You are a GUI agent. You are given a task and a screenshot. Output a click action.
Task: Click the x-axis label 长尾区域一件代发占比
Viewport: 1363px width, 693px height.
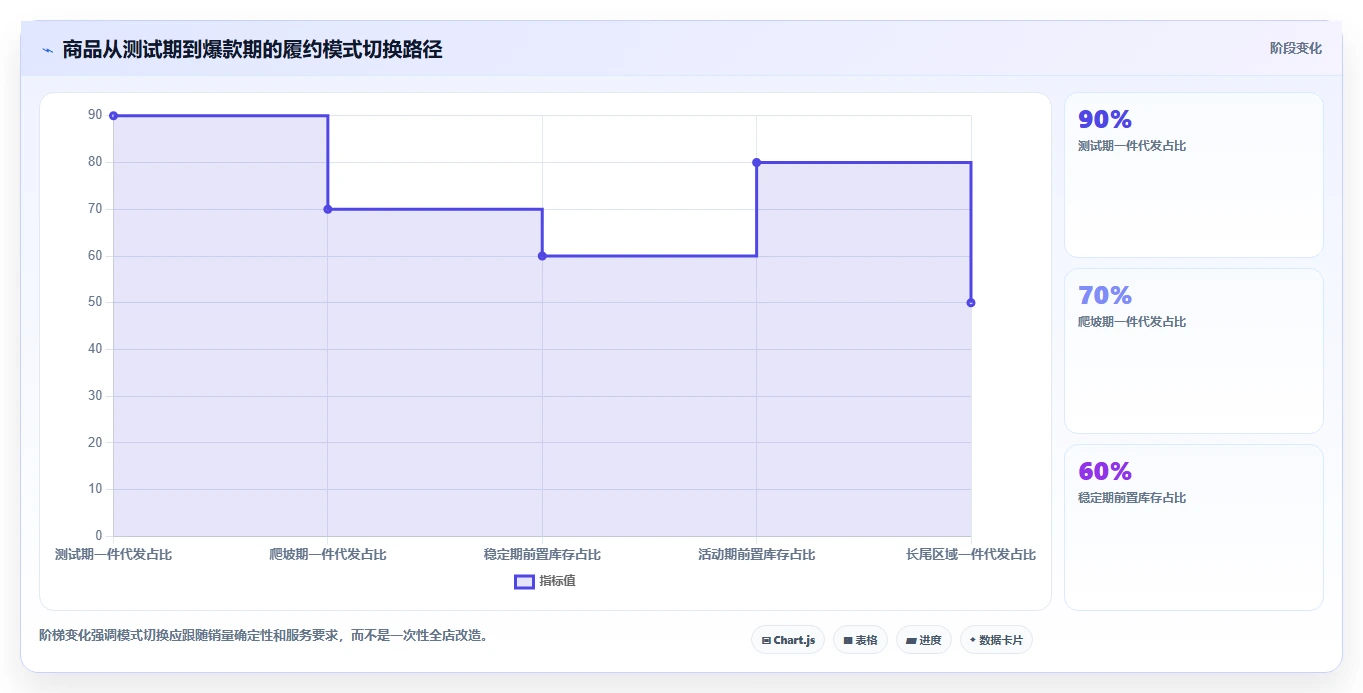(971, 554)
